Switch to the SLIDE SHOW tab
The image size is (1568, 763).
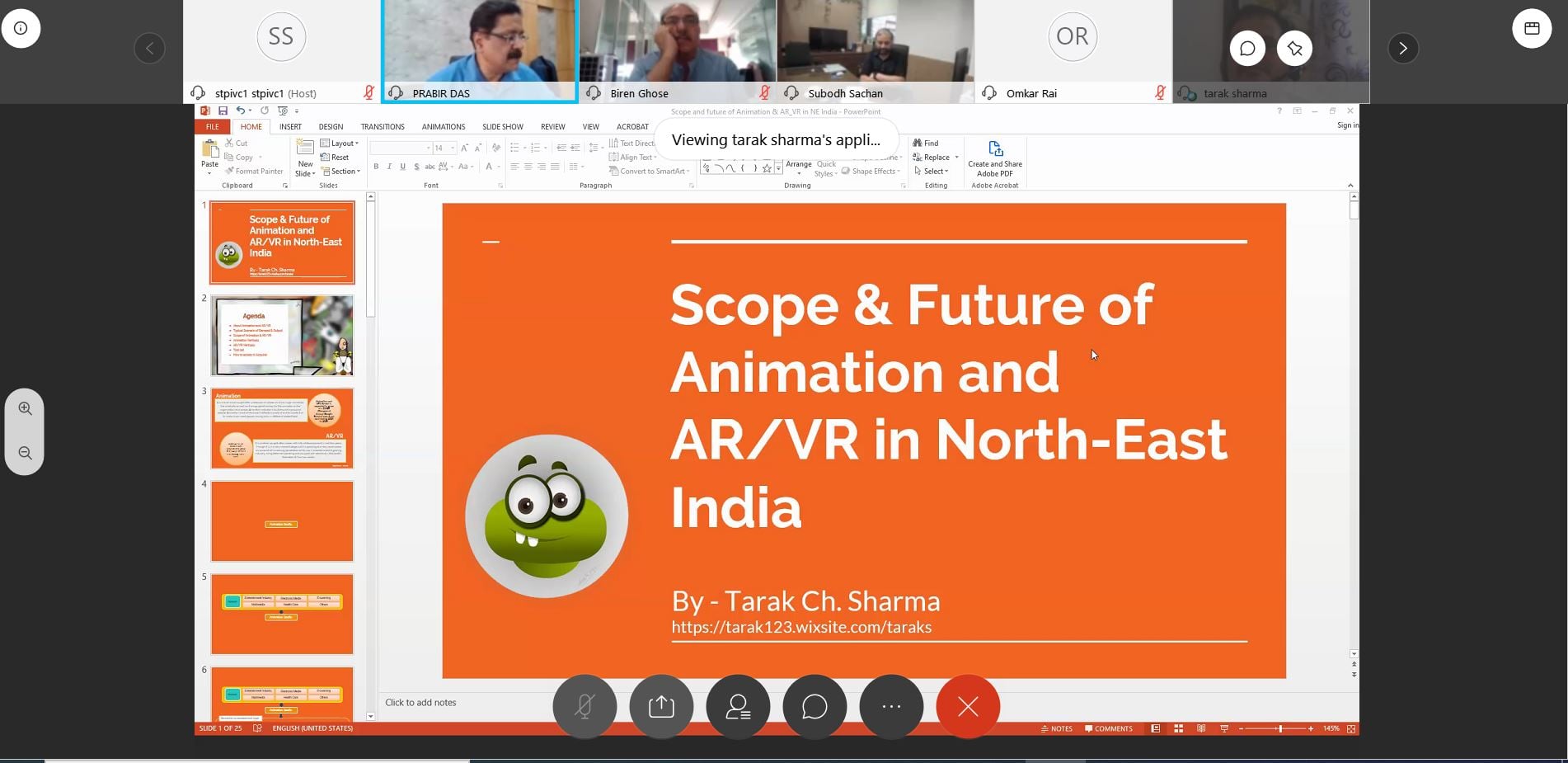tap(503, 127)
